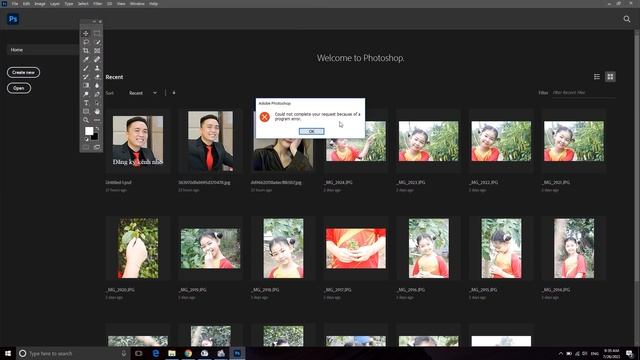Select the Hand tool
Viewport: 640px width, 360px height.
97,111
